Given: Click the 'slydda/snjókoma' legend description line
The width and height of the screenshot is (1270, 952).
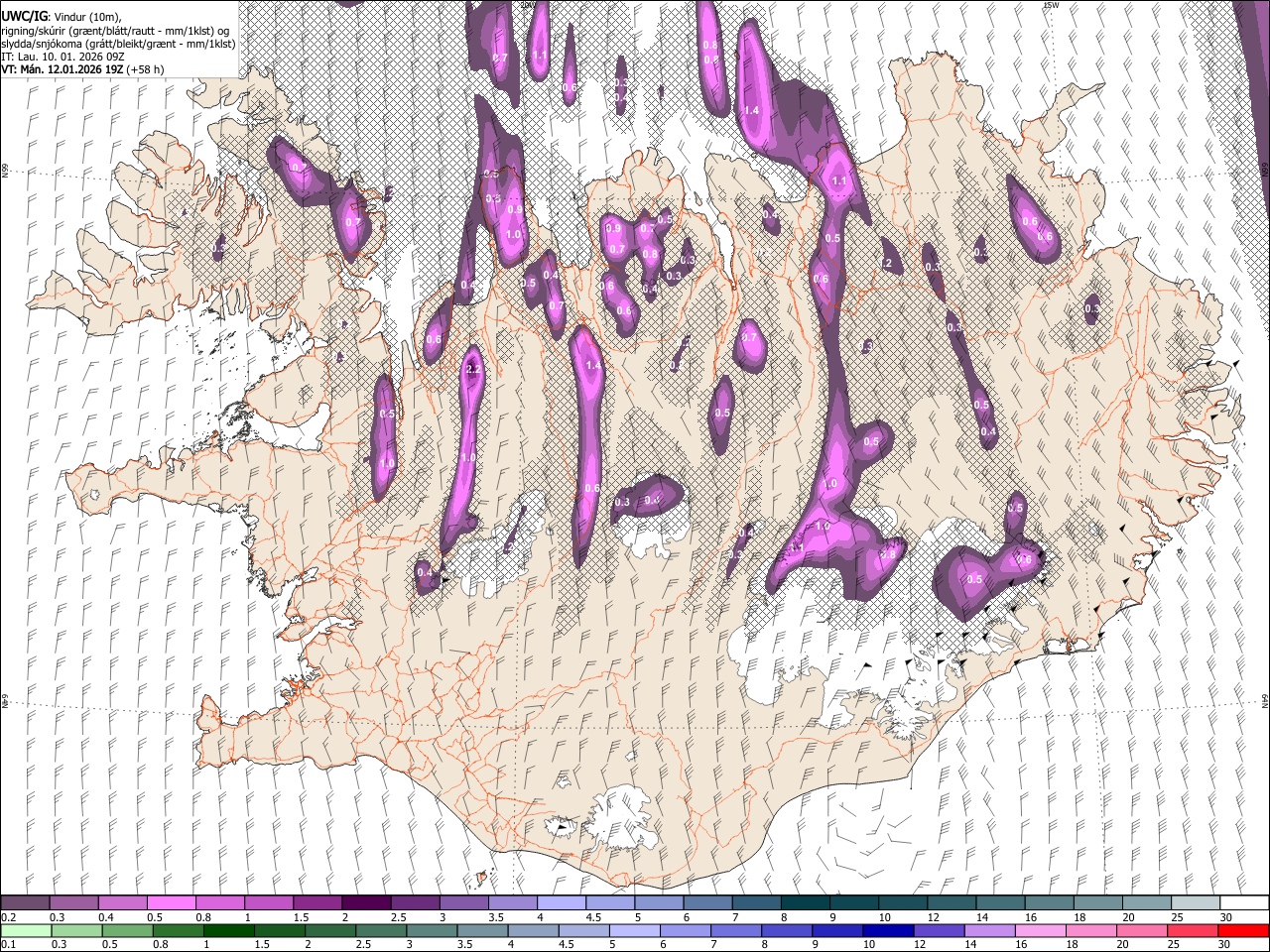Looking at the screenshot, I should tap(119, 44).
